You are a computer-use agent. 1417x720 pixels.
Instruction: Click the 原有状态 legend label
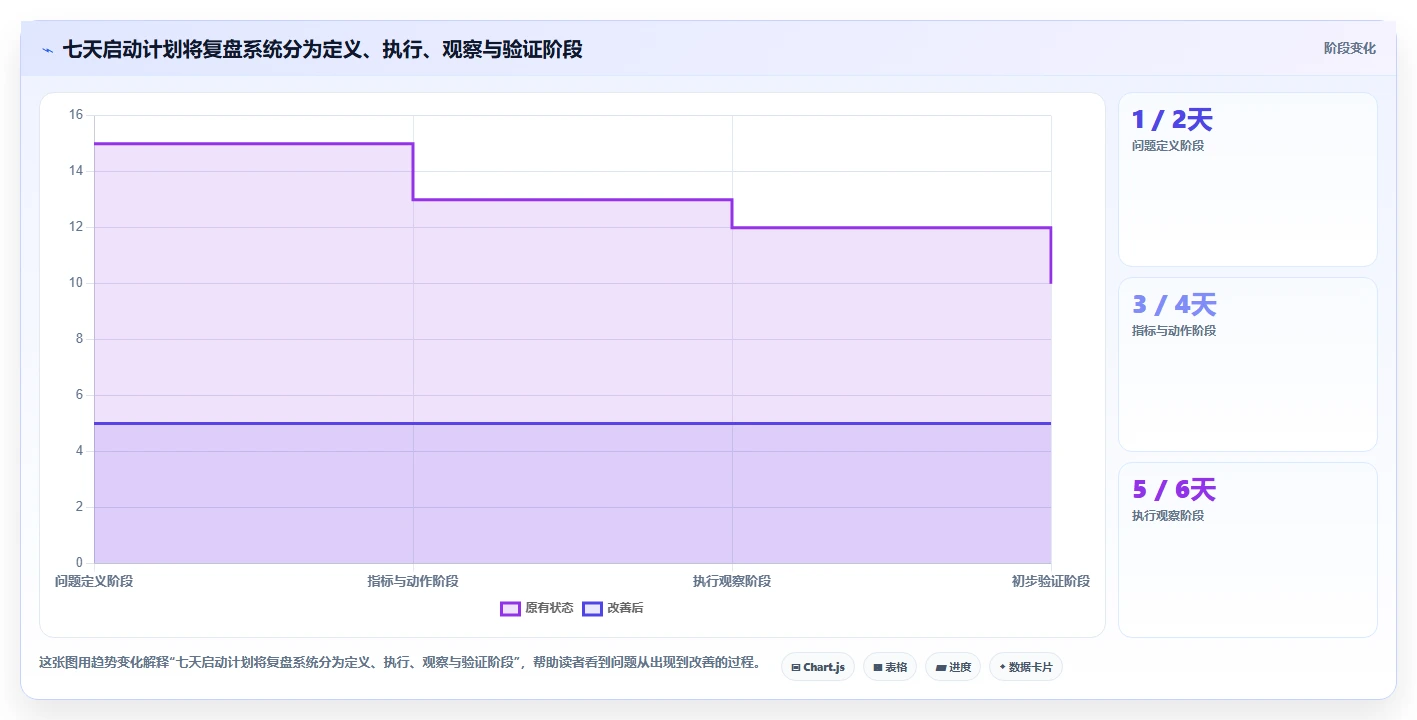coord(549,608)
